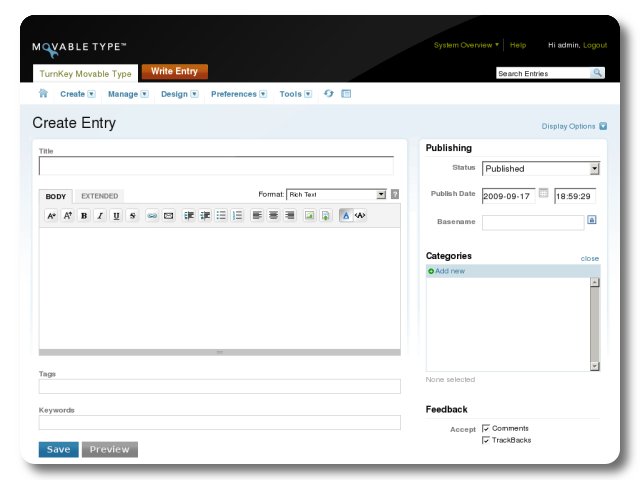
Task: Apply italic formatting in editor toolbar
Action: 100,215
